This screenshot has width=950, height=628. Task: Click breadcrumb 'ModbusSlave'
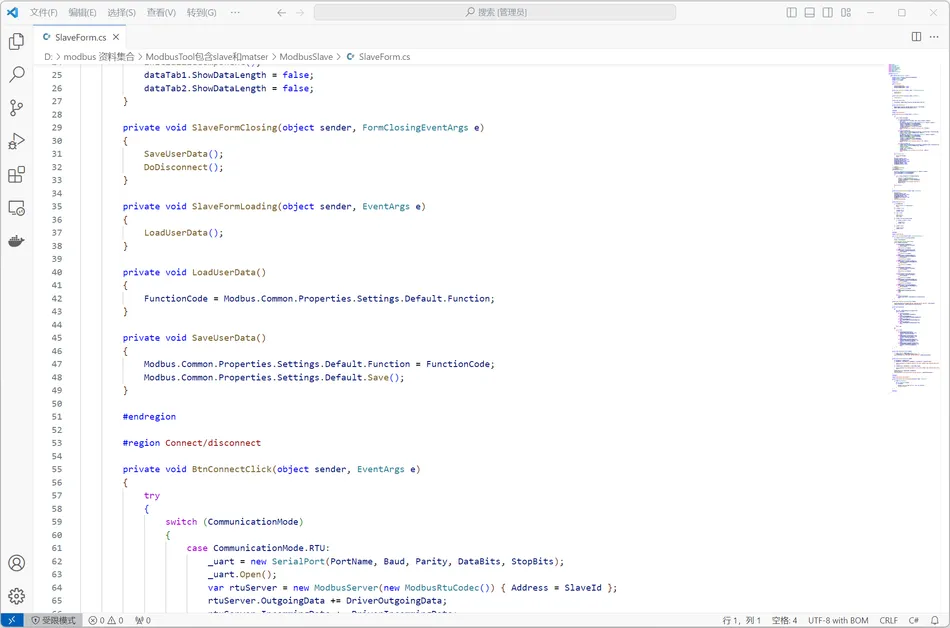point(306,56)
